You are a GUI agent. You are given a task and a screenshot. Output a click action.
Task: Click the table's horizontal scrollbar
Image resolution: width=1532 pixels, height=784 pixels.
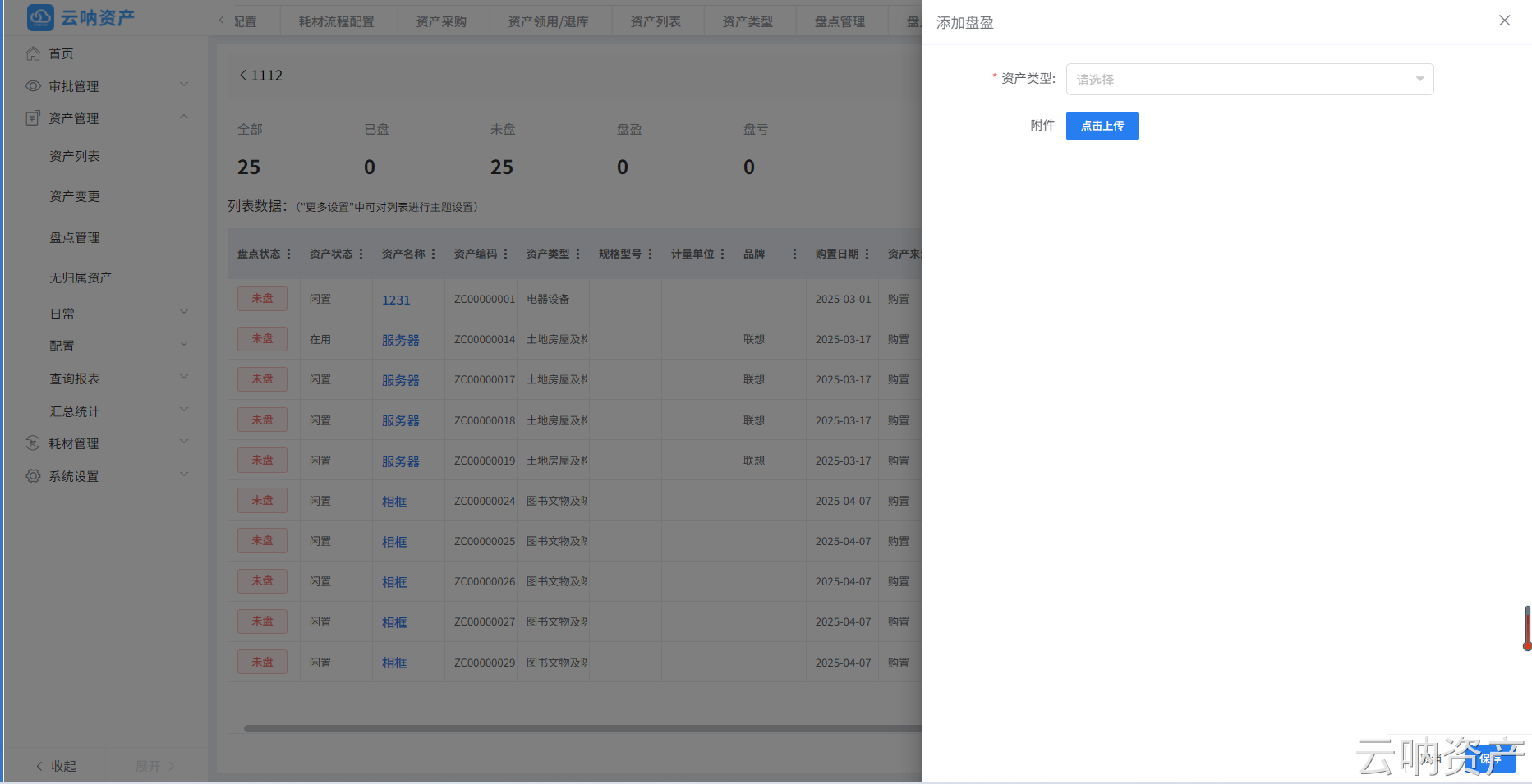582,728
